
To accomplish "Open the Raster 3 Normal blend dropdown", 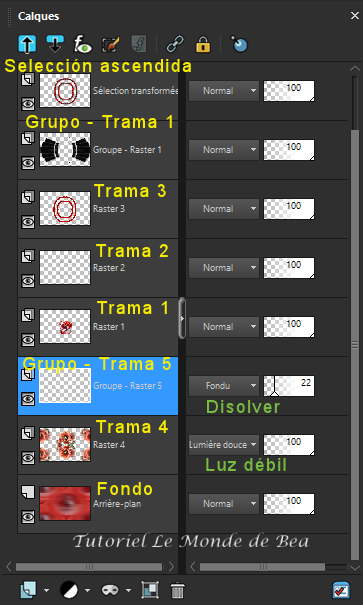I will tap(224, 209).
